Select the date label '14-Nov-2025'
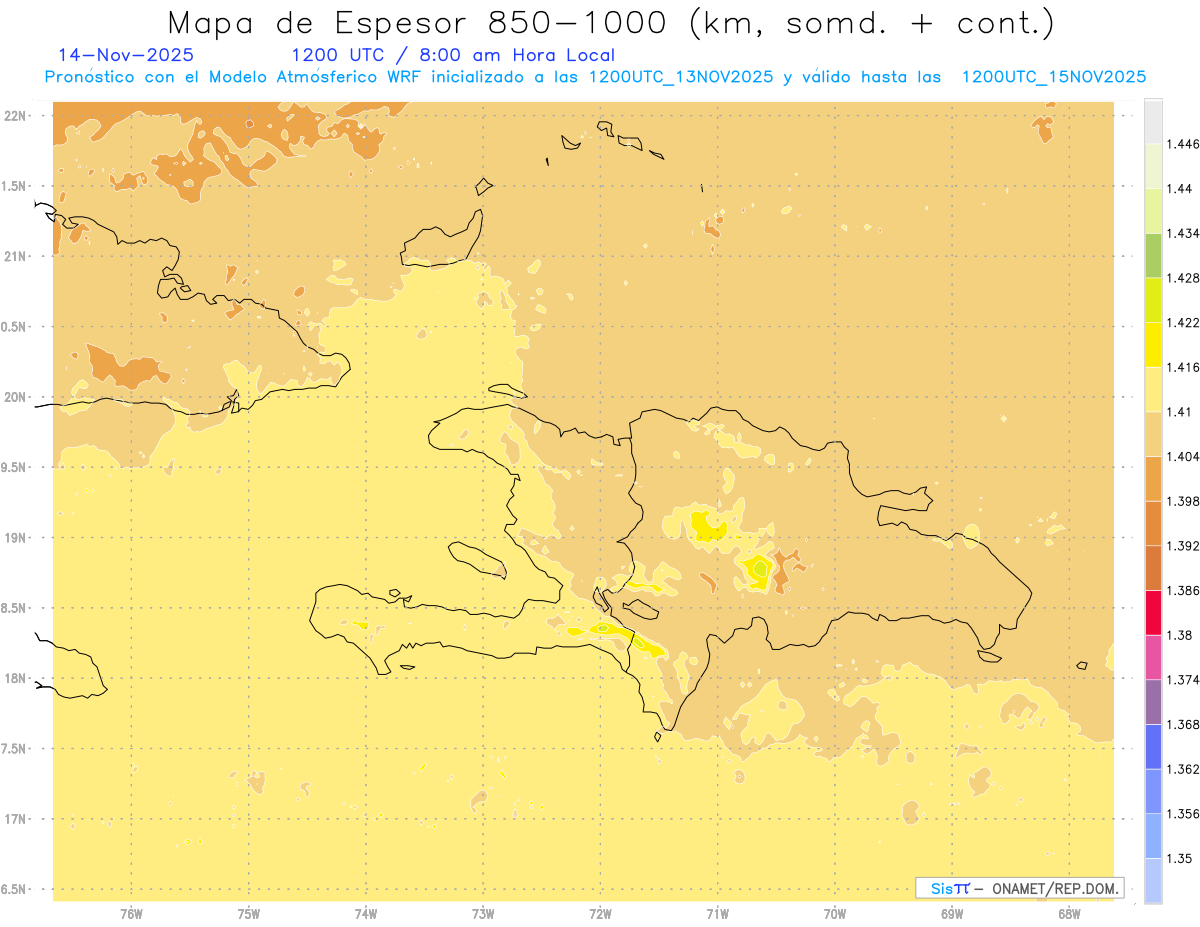The height and width of the screenshot is (927, 1200). 126,55
